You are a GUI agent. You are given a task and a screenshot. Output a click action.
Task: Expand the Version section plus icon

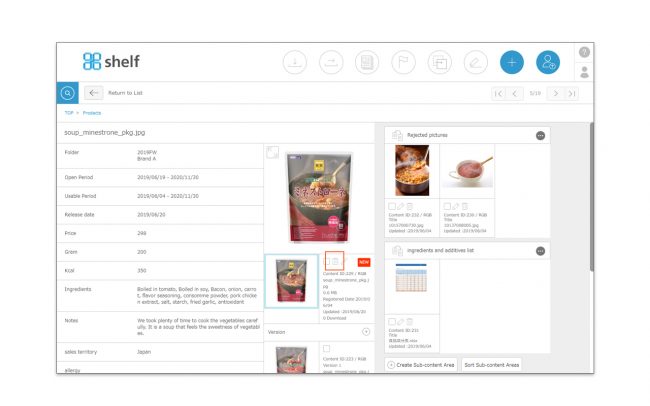(x=366, y=332)
